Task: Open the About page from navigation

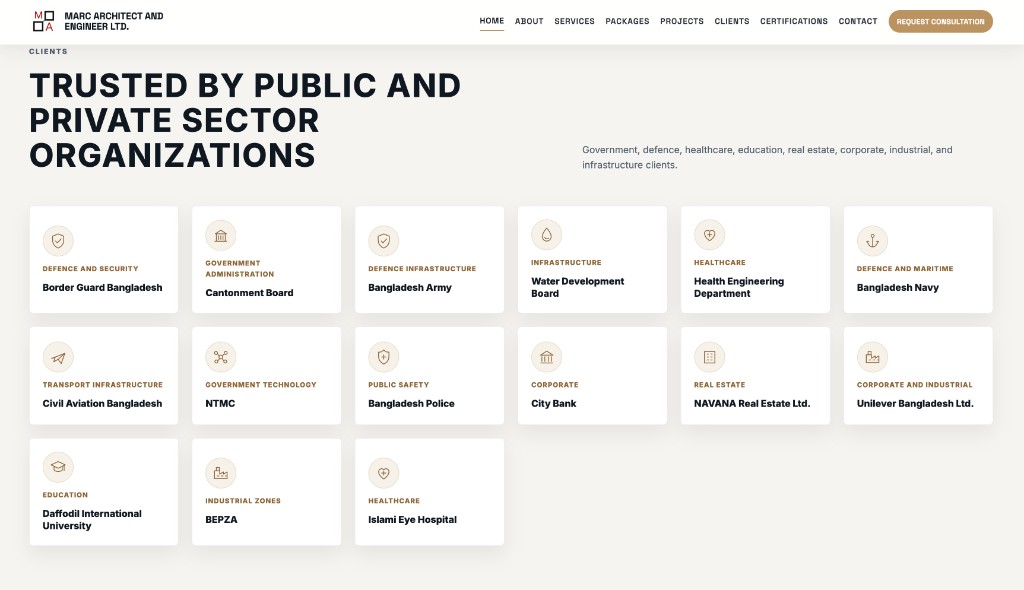Action: pyautogui.click(x=529, y=22)
